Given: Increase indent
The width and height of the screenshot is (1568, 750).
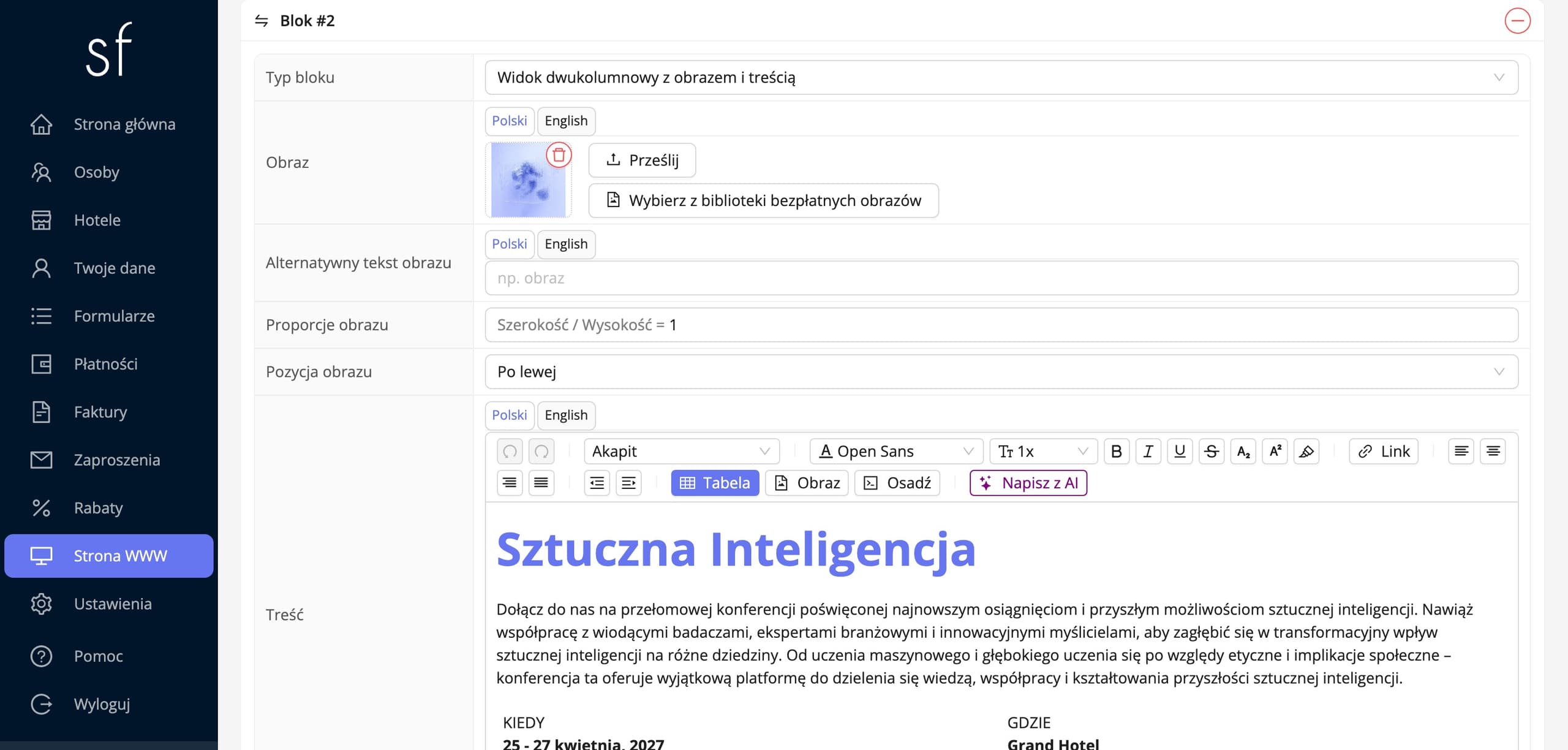Looking at the screenshot, I should click(x=629, y=483).
